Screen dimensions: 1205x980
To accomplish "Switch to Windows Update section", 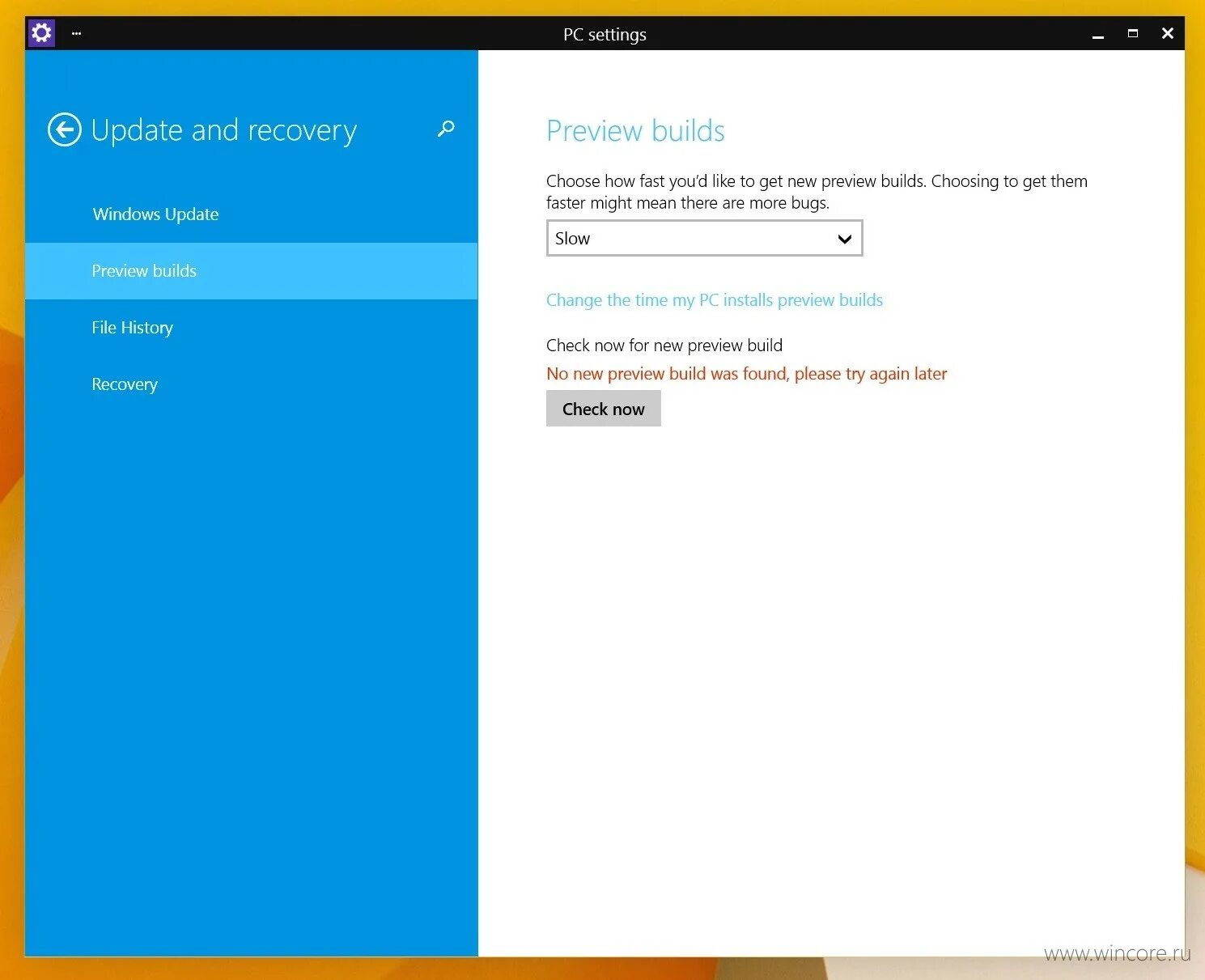I will 155,214.
